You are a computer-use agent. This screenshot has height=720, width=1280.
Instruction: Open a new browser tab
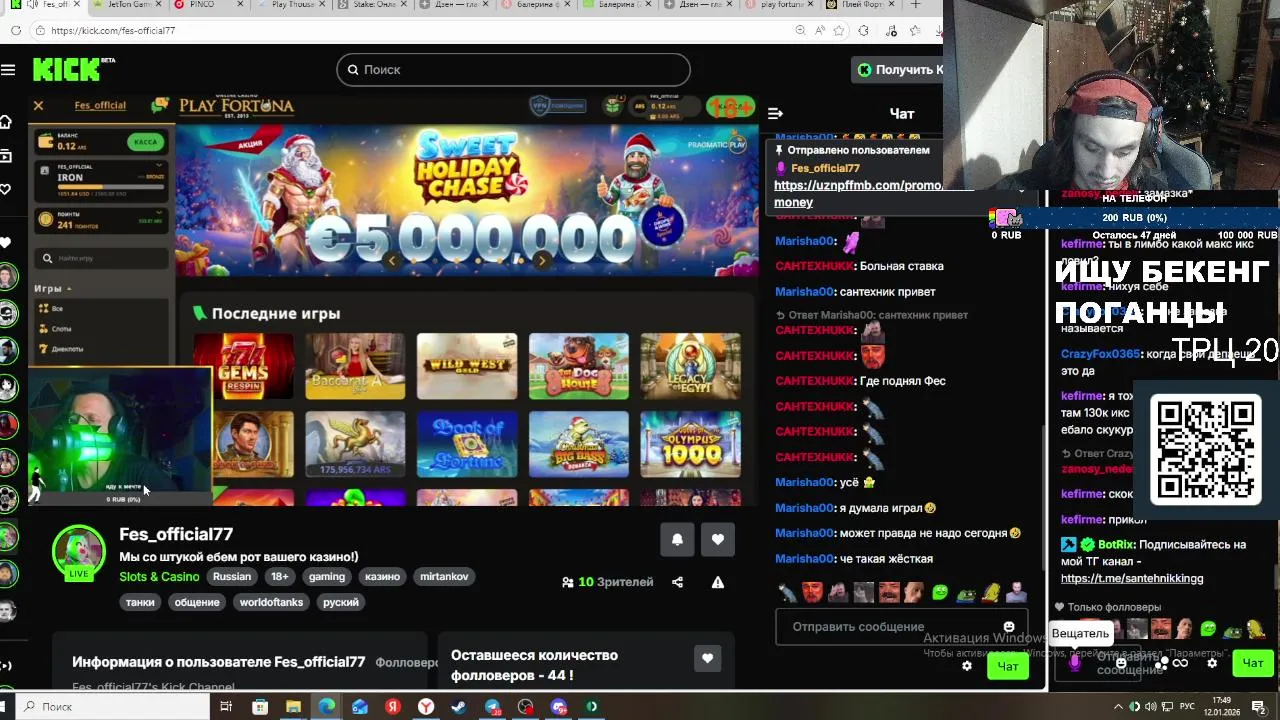915,5
